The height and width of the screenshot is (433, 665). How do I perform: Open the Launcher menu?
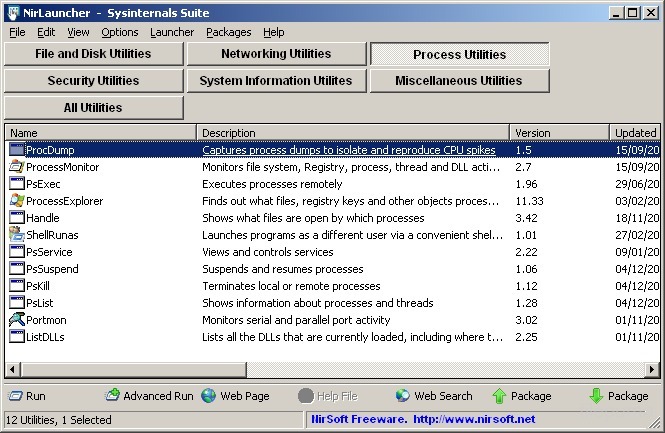(172, 32)
